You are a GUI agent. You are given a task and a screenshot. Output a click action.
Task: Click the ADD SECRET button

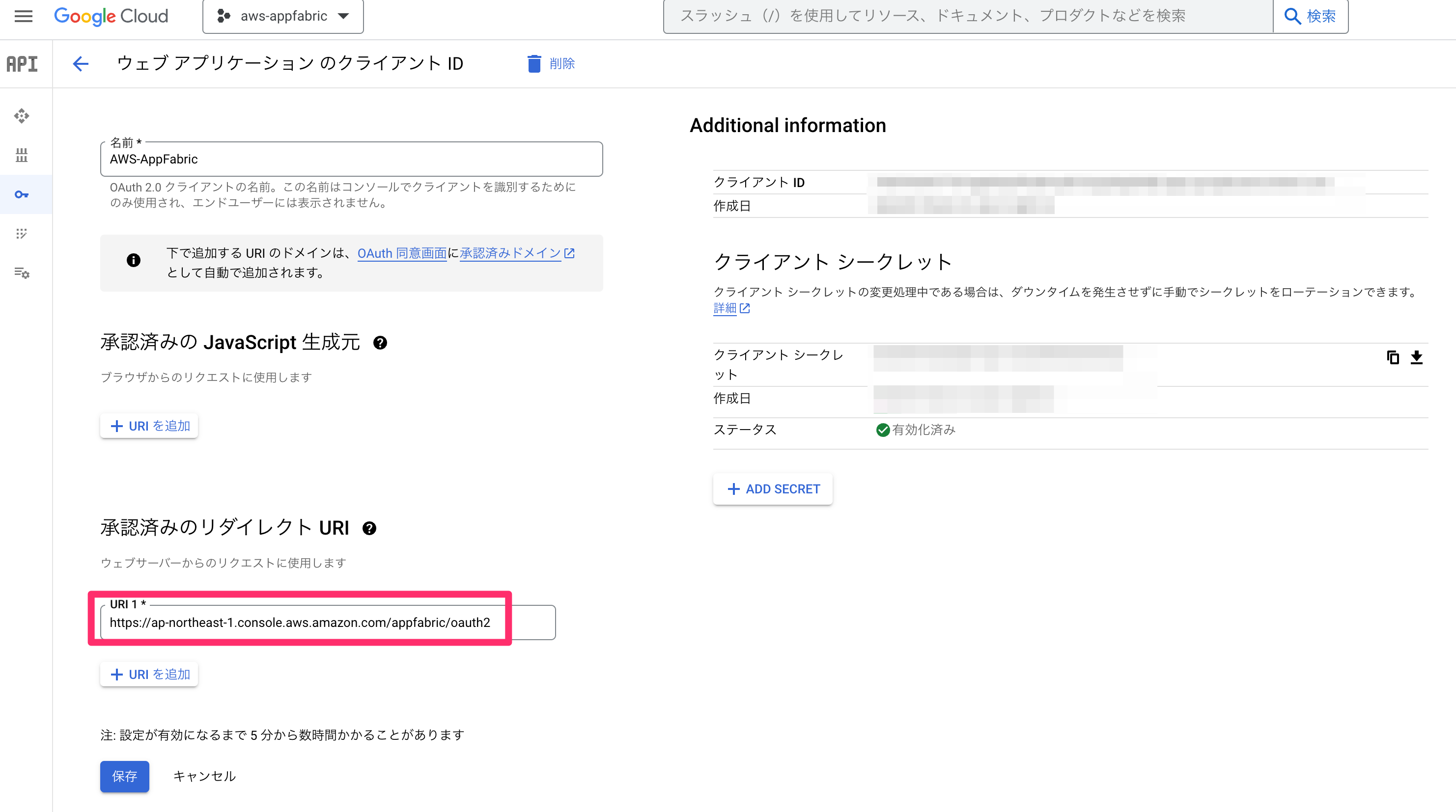coord(773,489)
